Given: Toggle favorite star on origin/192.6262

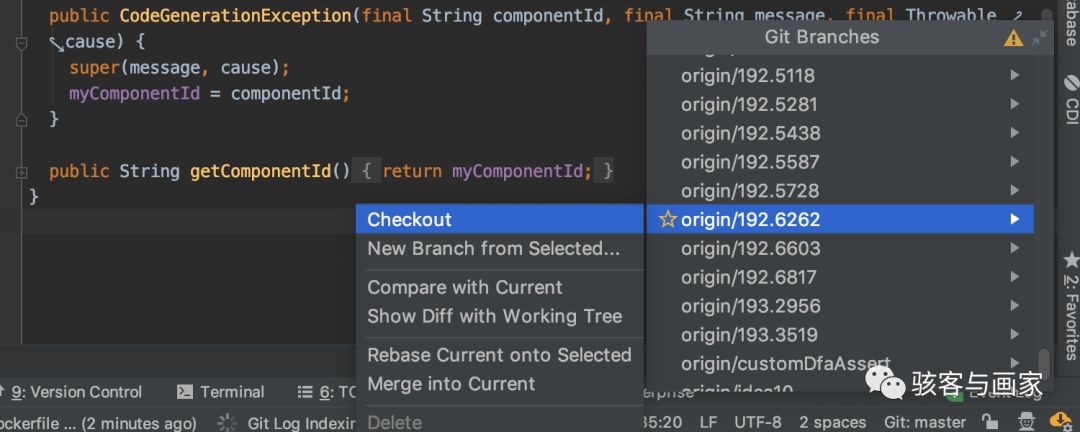Looking at the screenshot, I should [667, 220].
